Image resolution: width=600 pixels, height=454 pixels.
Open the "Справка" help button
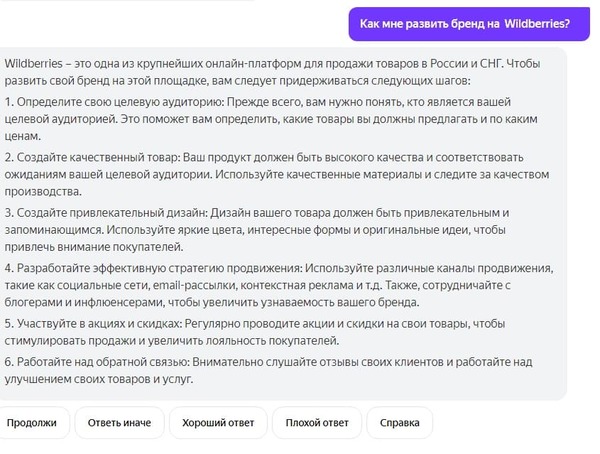pos(399,422)
